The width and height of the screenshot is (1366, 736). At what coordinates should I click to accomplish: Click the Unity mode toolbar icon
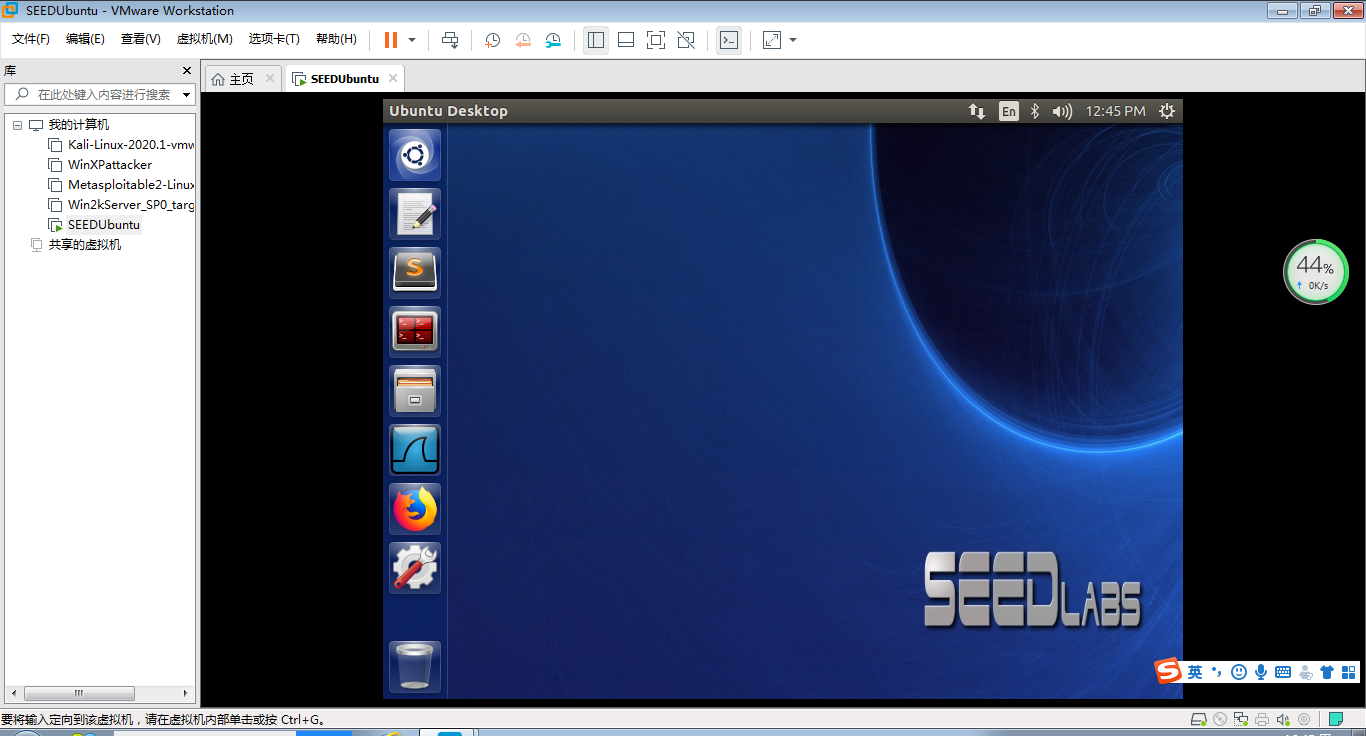[686, 40]
